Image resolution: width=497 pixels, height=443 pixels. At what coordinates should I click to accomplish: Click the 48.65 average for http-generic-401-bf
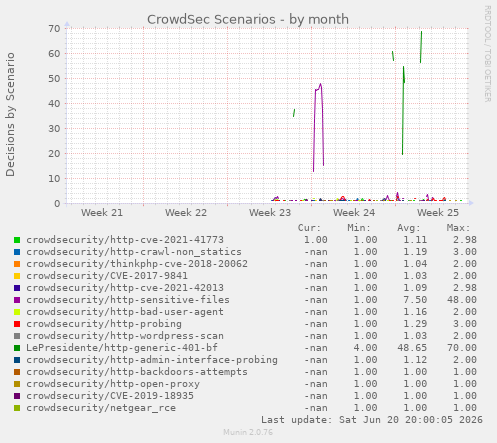(412, 348)
